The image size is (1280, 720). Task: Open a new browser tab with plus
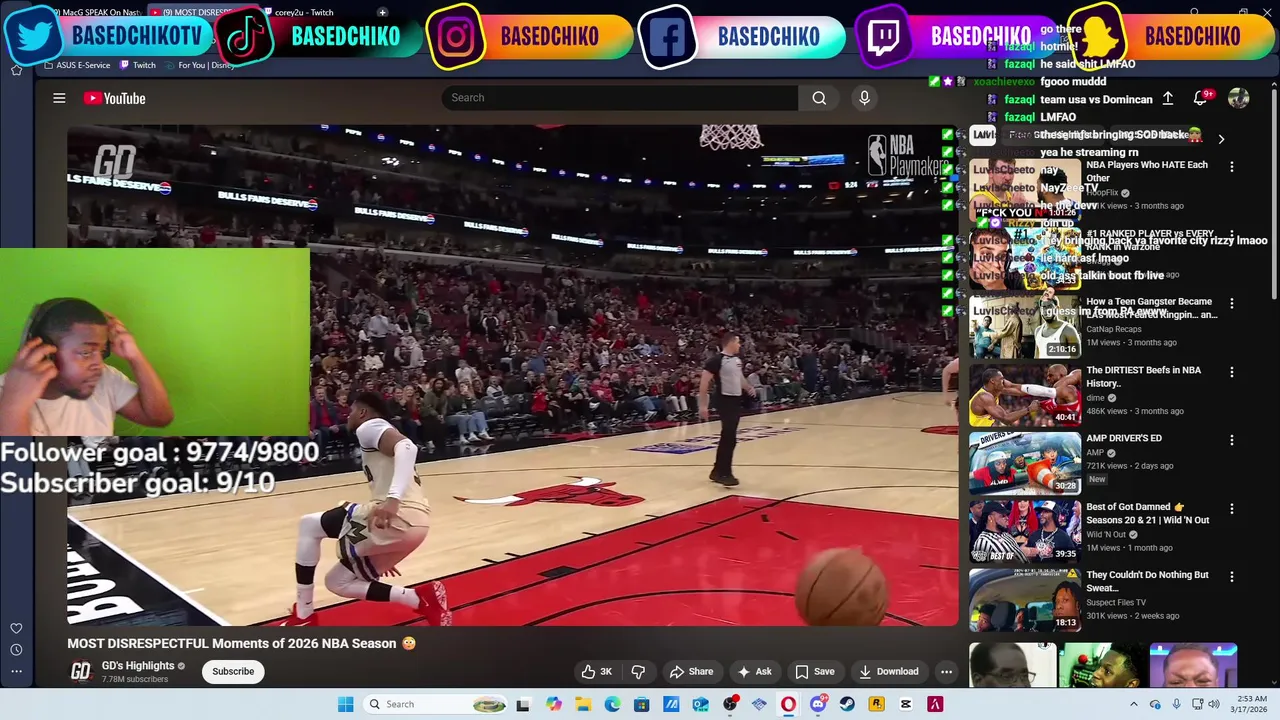pyautogui.click(x=382, y=12)
